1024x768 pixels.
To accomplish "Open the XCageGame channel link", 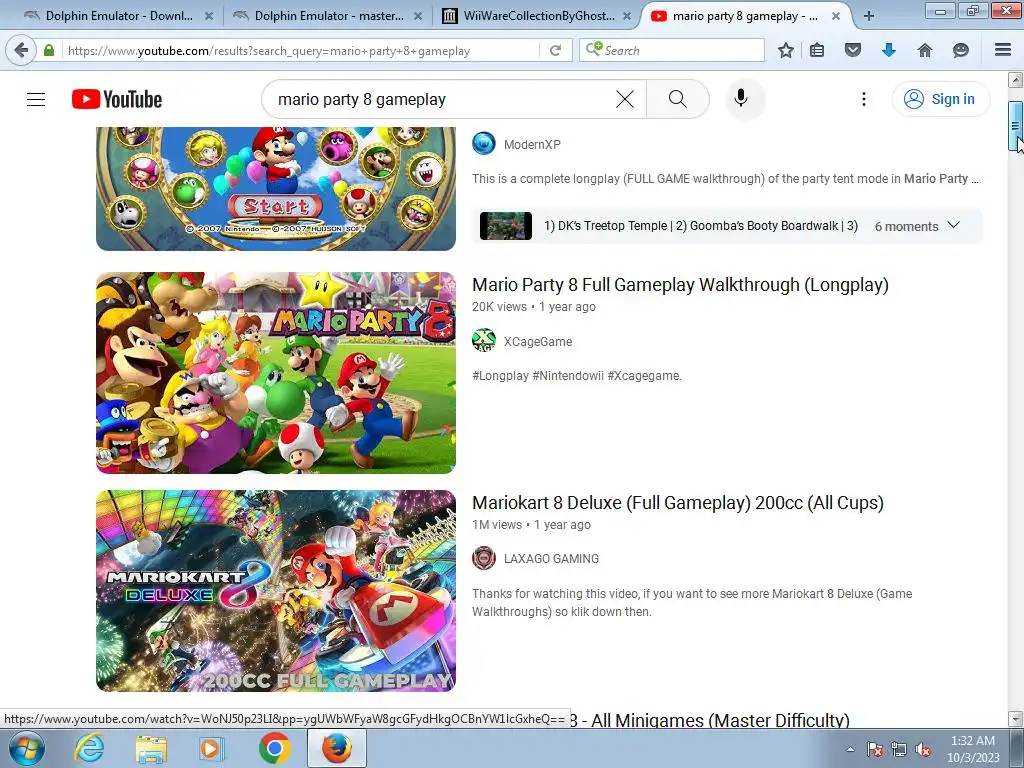I will tap(537, 342).
